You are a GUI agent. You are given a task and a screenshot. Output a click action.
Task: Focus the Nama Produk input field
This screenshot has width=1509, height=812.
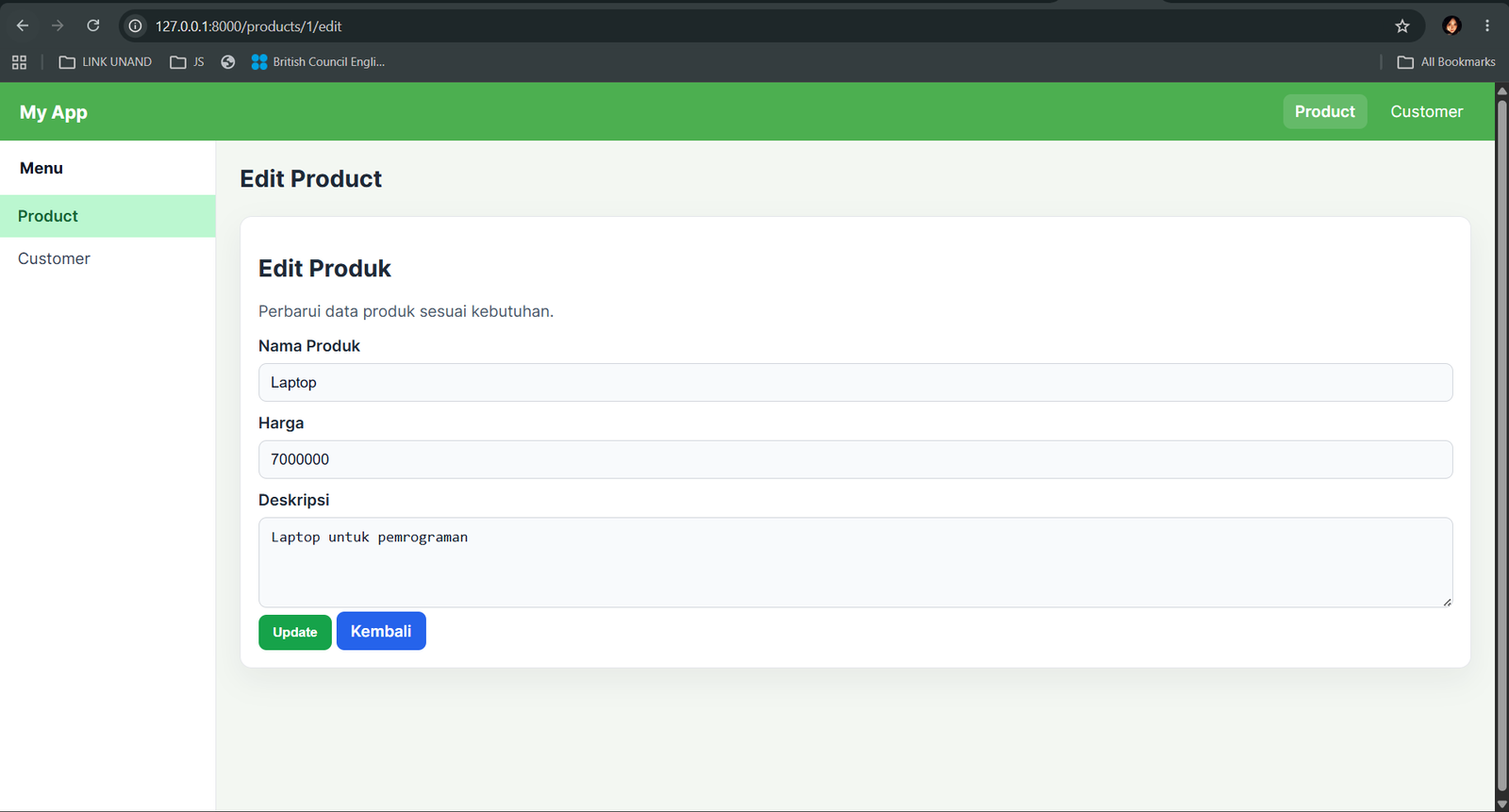click(855, 382)
